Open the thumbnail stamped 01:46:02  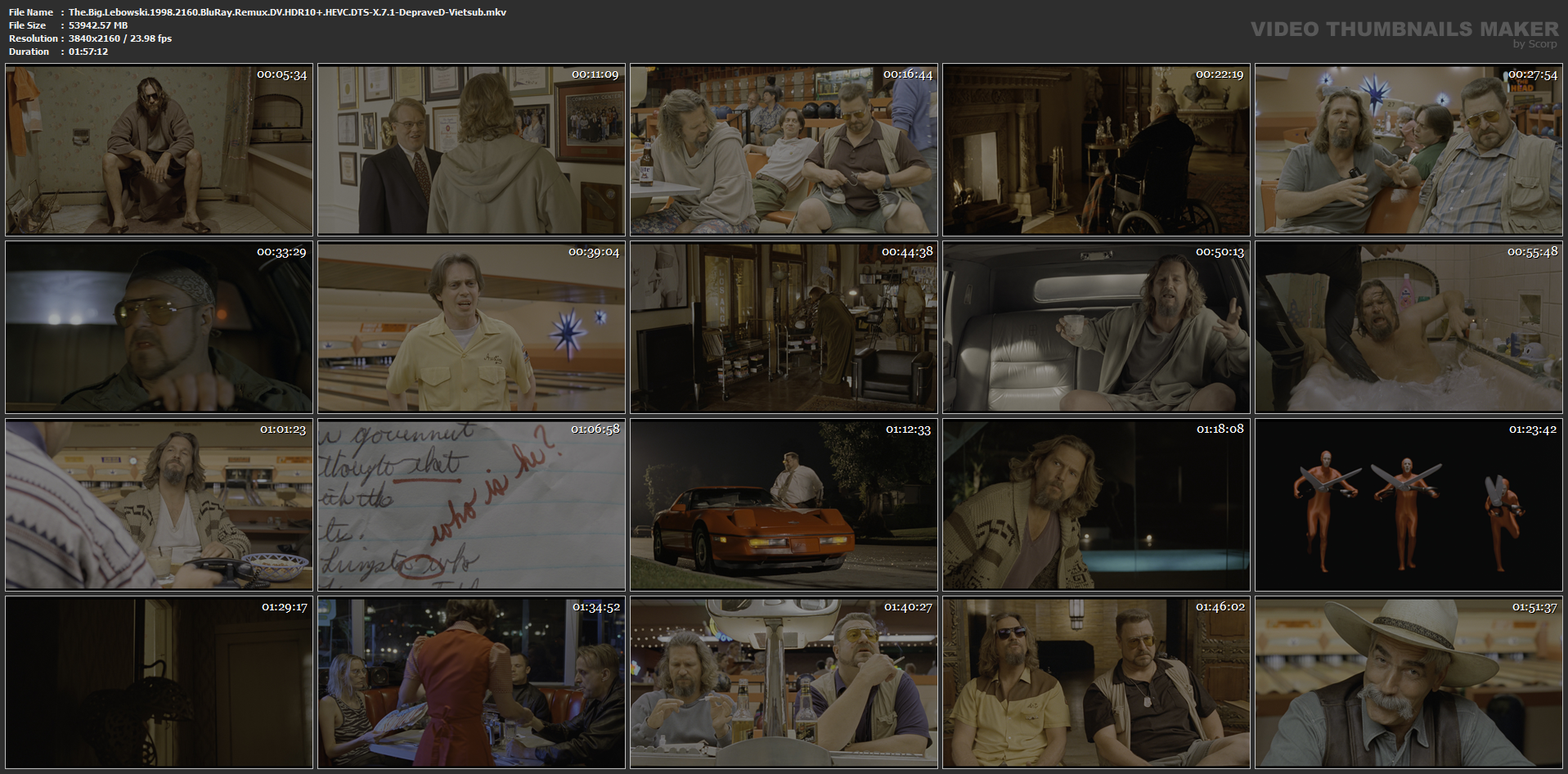pyautogui.click(x=1096, y=682)
